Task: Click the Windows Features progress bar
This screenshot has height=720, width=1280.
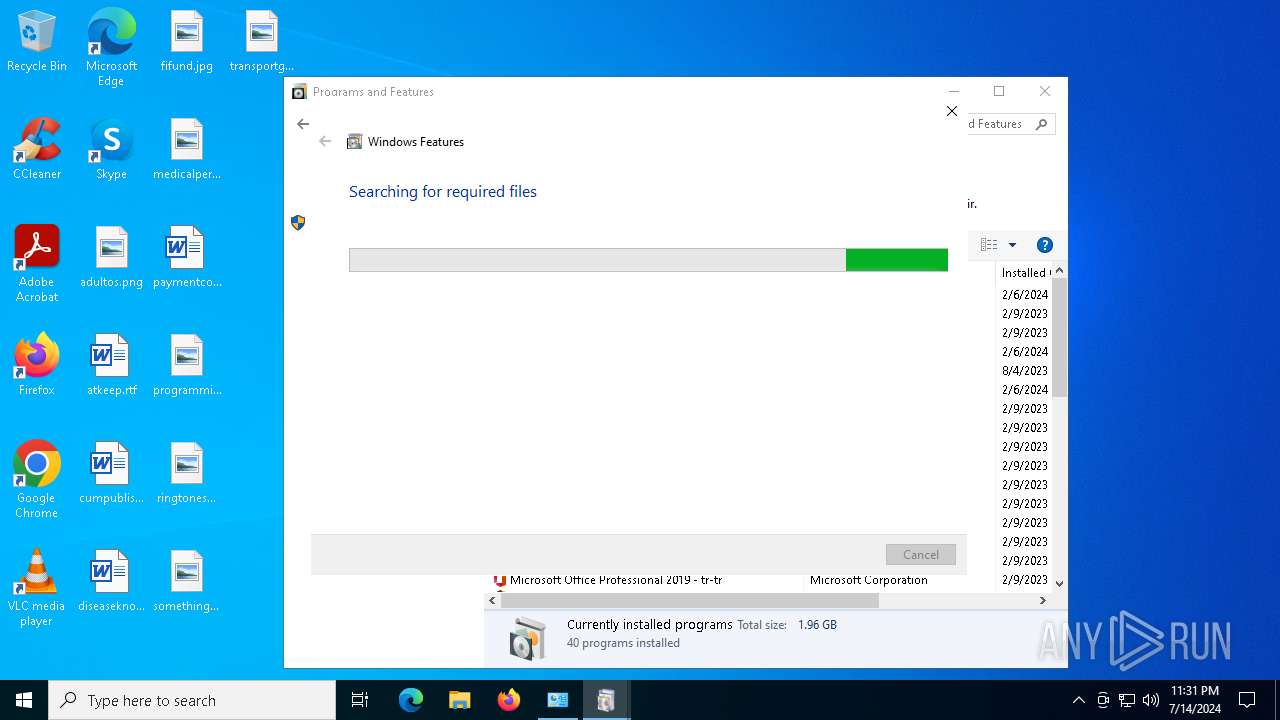Action: [x=648, y=260]
